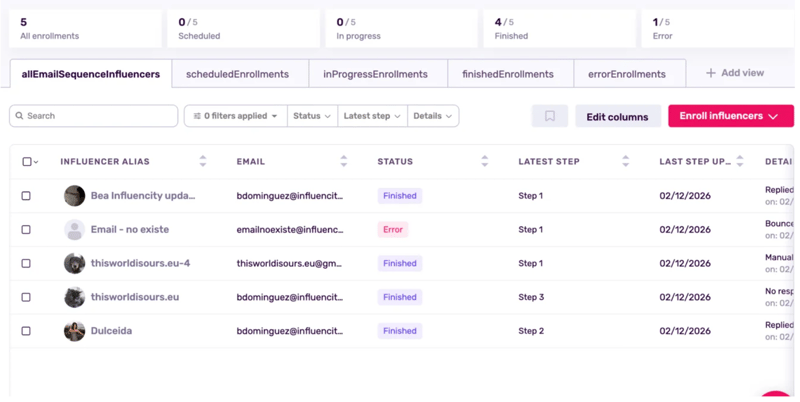The height and width of the screenshot is (402, 800).
Task: Click Finished badge in Bea Influencity row
Action: click(x=399, y=196)
